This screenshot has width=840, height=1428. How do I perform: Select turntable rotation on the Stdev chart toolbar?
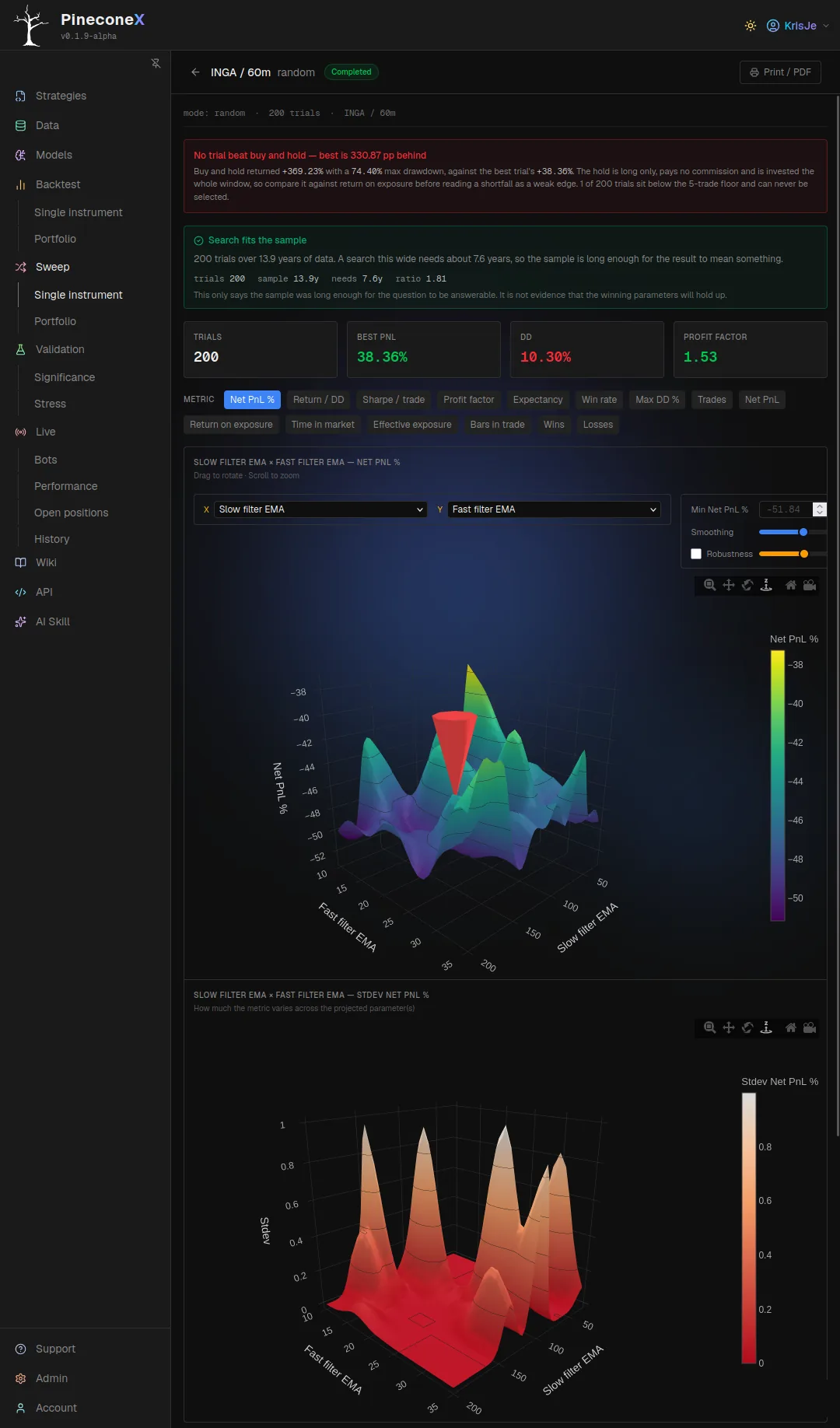(766, 1027)
